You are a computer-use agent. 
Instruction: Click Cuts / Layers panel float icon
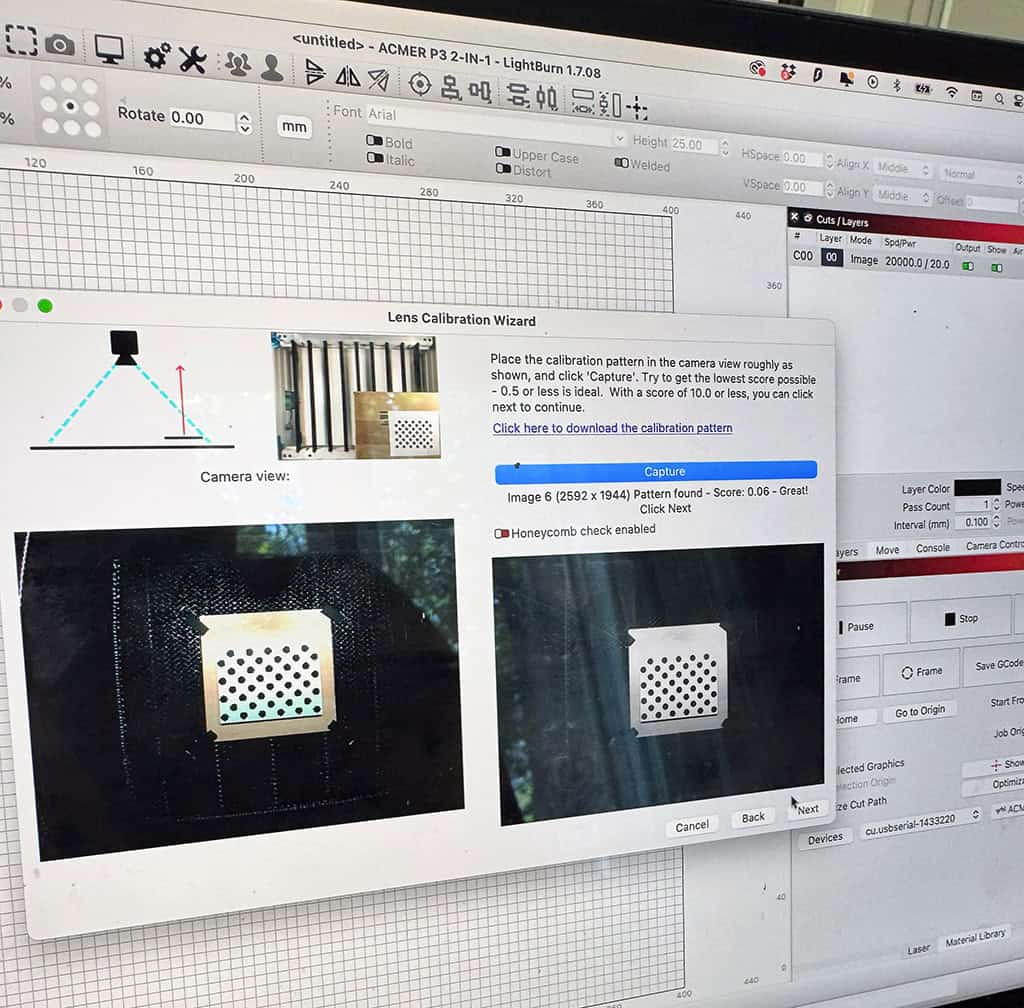808,218
